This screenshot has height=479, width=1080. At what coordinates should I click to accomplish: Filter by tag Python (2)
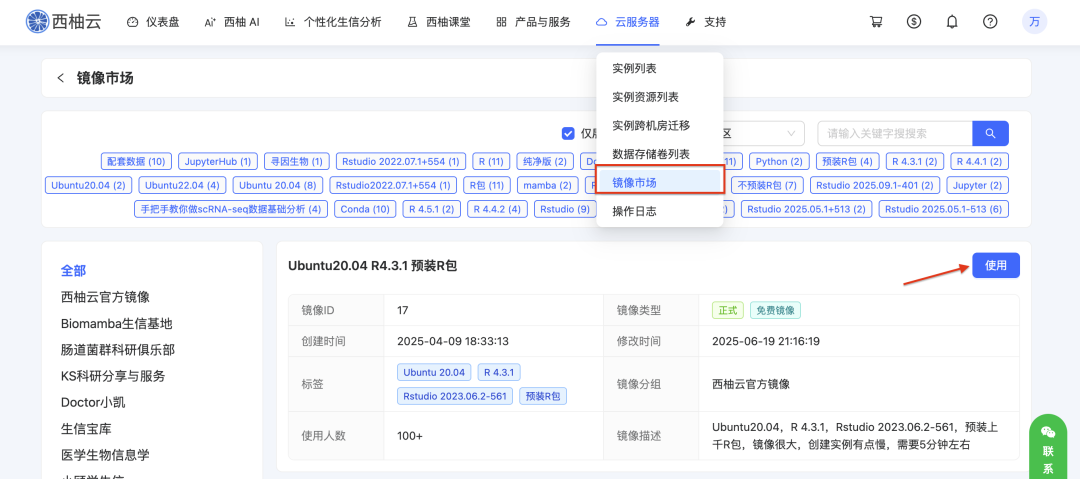click(779, 161)
